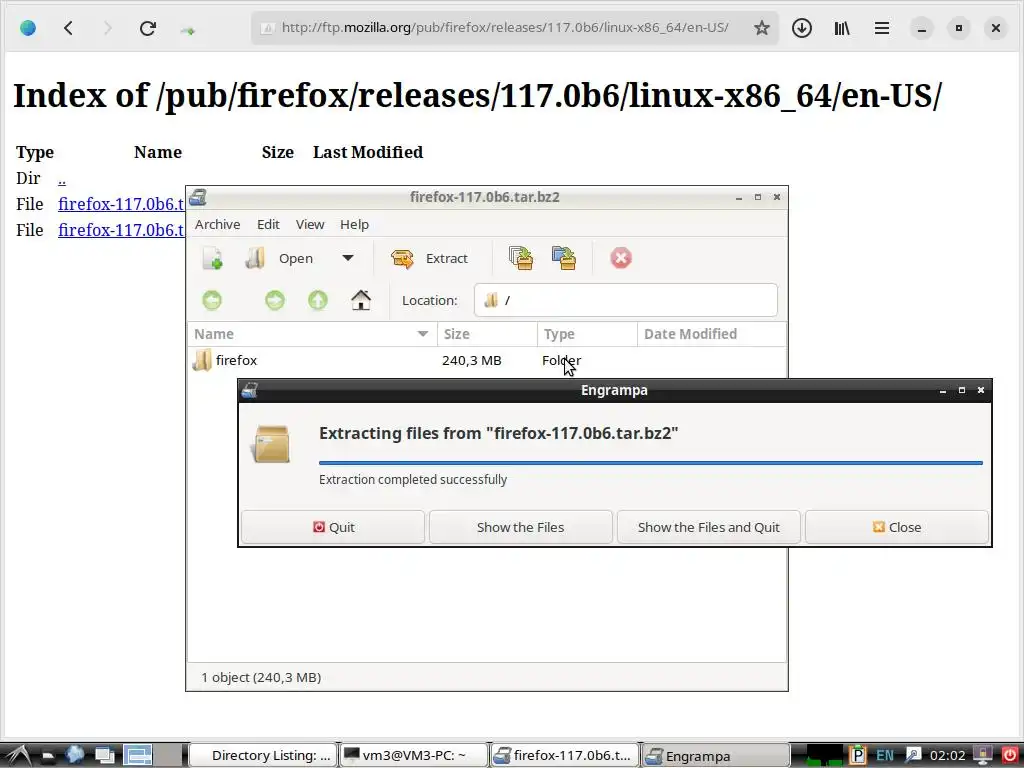Open the View menu
Image resolution: width=1024 pixels, height=768 pixels.
(310, 224)
